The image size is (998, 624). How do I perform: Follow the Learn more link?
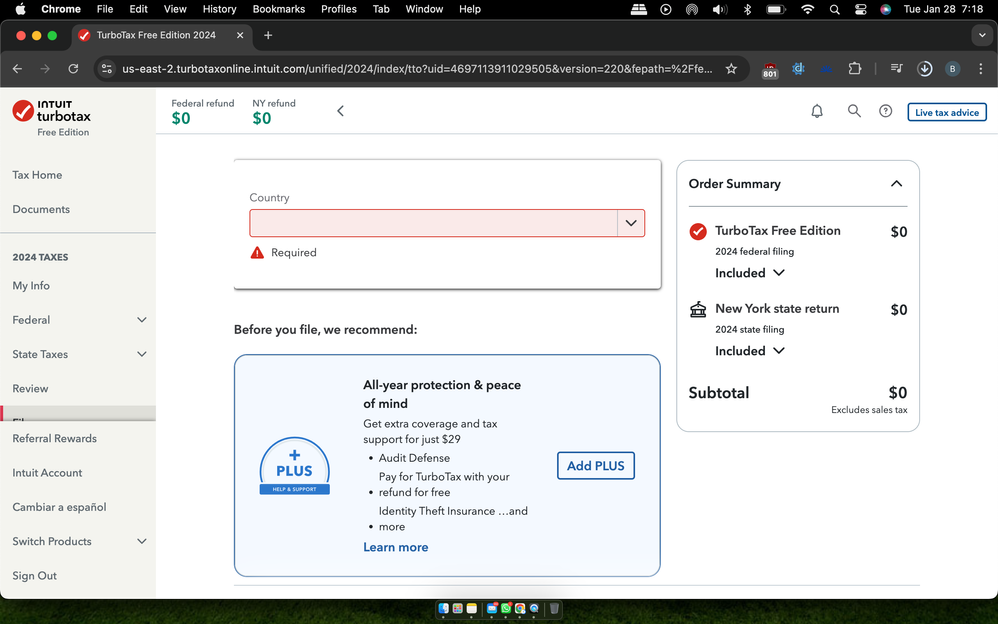(x=396, y=548)
